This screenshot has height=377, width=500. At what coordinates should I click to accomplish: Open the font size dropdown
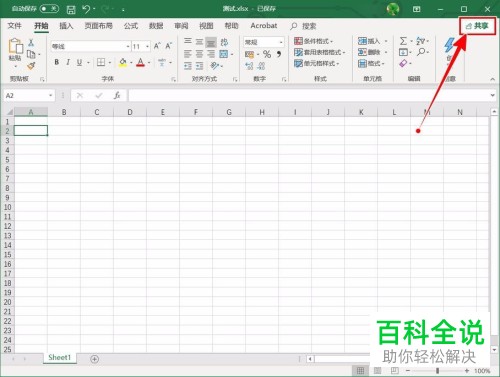tap(147, 46)
